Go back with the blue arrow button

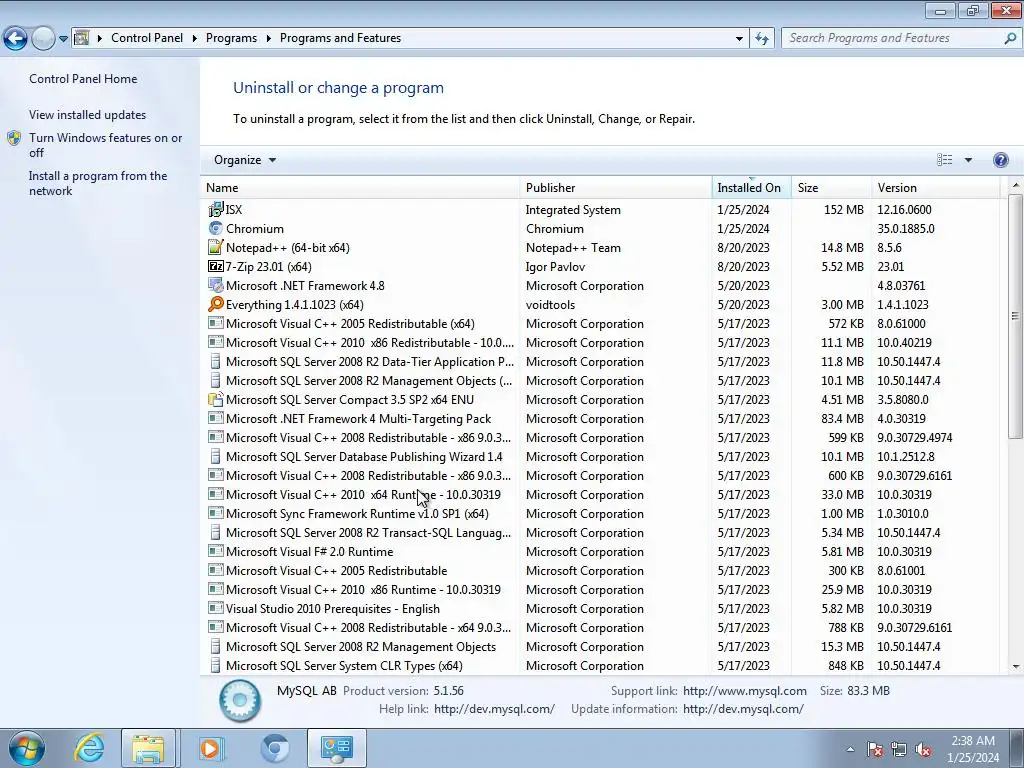click(16, 39)
